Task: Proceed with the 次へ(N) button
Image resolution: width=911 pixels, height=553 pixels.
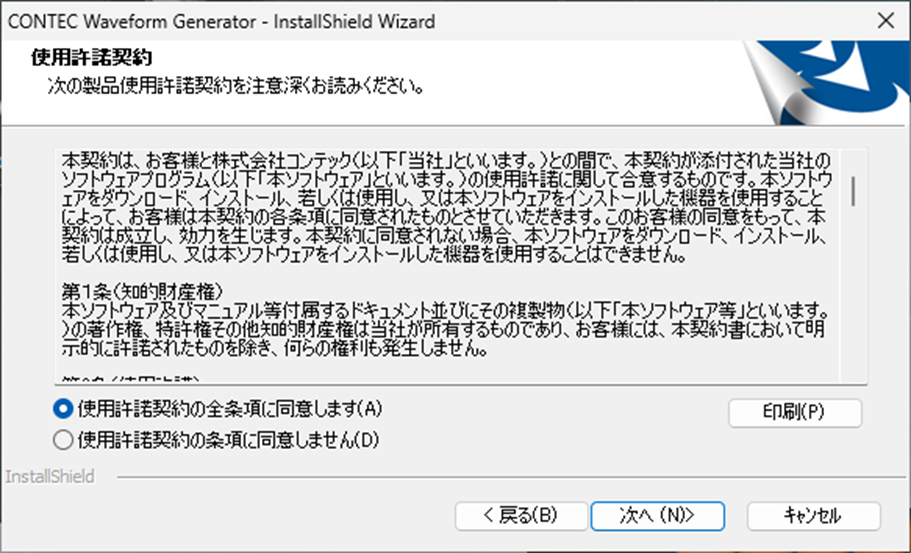Action: coord(658,516)
